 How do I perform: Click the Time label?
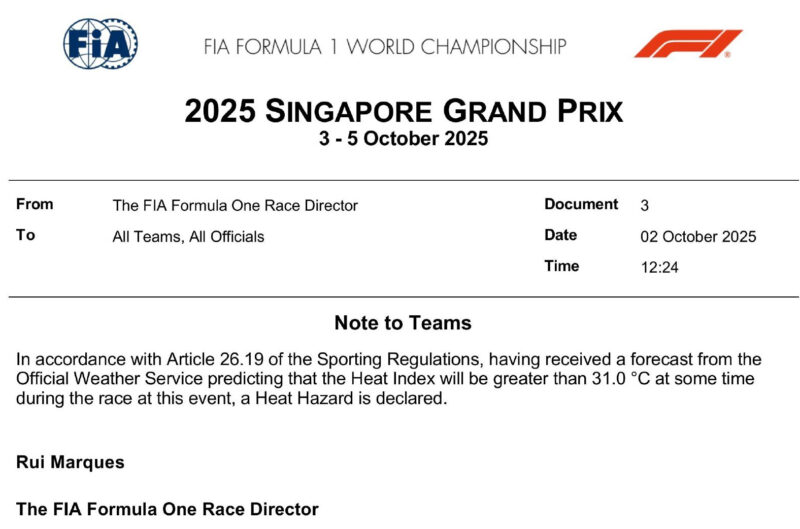(562, 266)
